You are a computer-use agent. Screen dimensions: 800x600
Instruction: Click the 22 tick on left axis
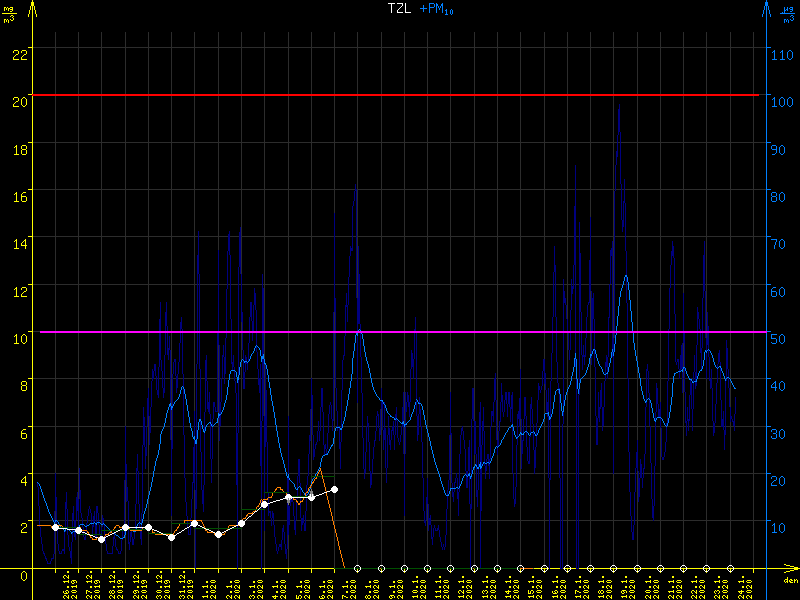18,52
